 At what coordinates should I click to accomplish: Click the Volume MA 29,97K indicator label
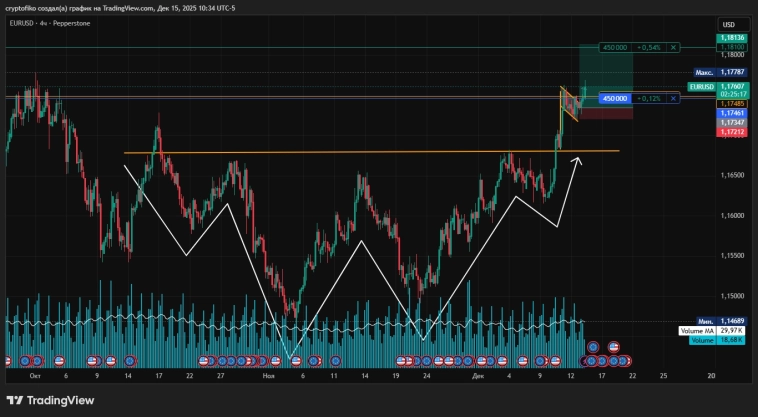712,331
